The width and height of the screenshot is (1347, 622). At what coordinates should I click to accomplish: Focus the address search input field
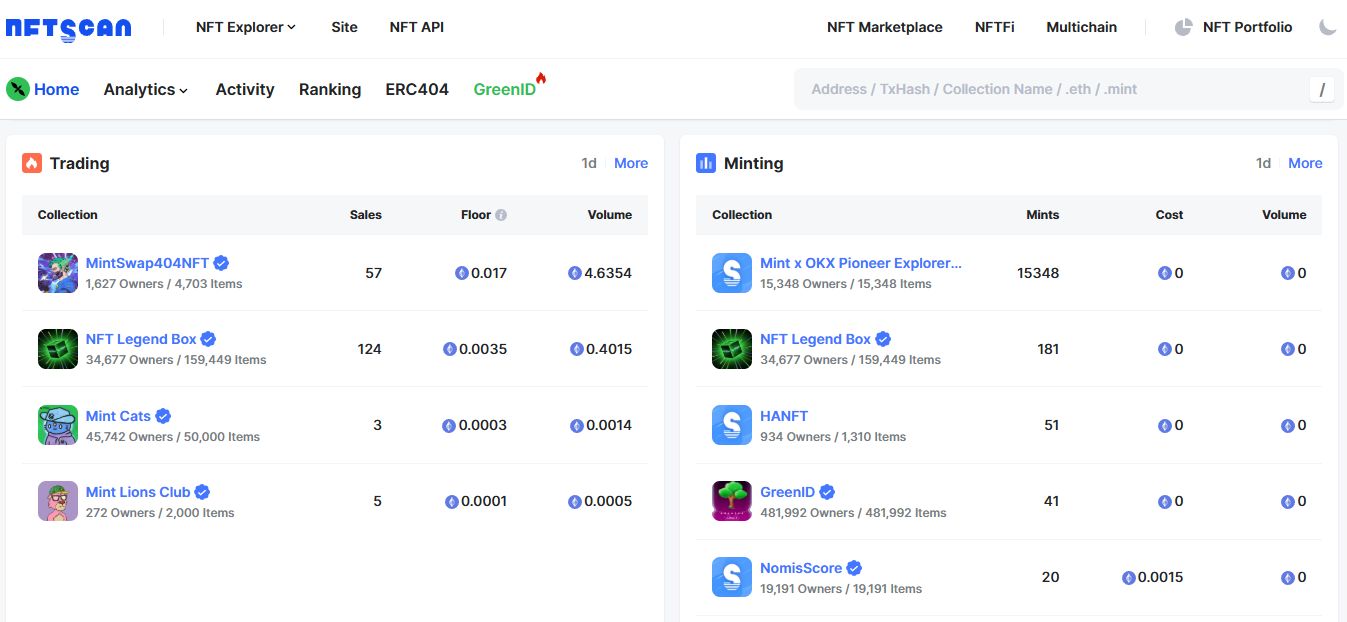click(1050, 89)
